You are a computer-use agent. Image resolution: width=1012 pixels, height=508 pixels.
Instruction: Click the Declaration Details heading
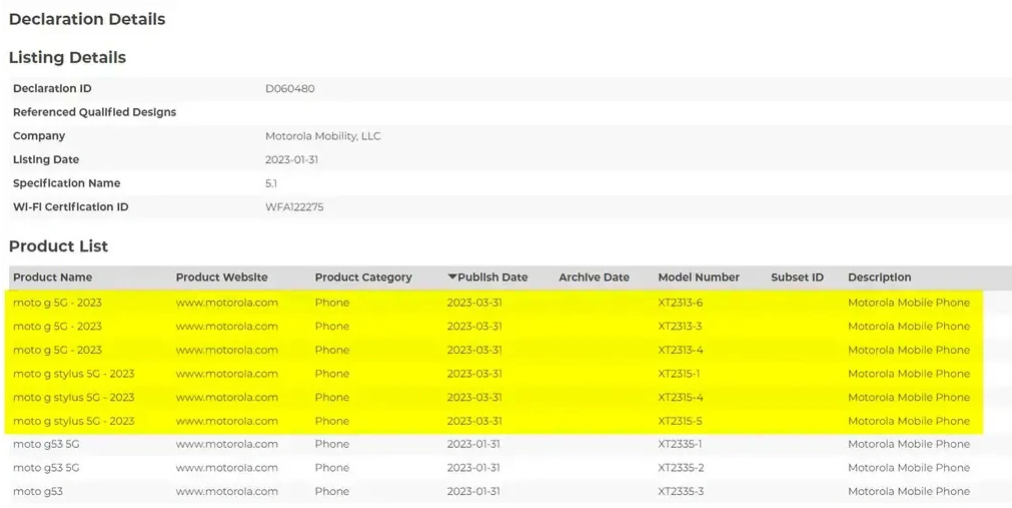coord(87,19)
